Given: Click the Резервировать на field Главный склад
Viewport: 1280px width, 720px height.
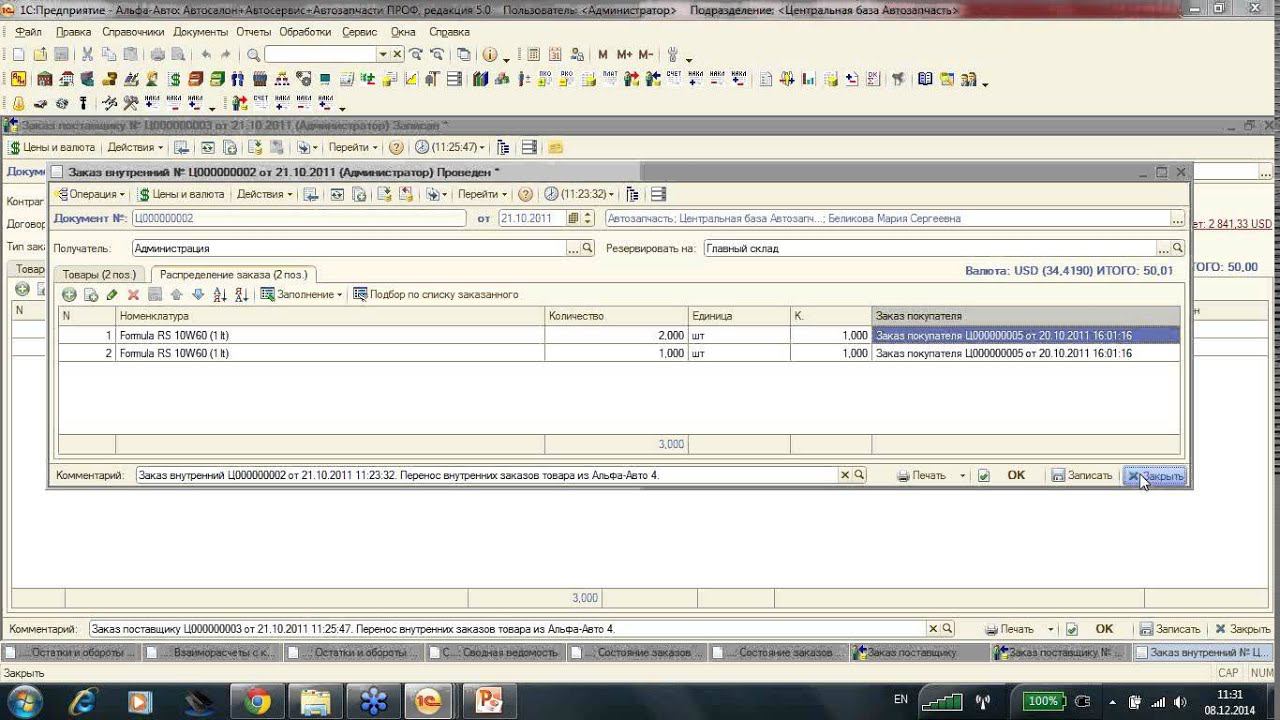Looking at the screenshot, I should [930, 248].
